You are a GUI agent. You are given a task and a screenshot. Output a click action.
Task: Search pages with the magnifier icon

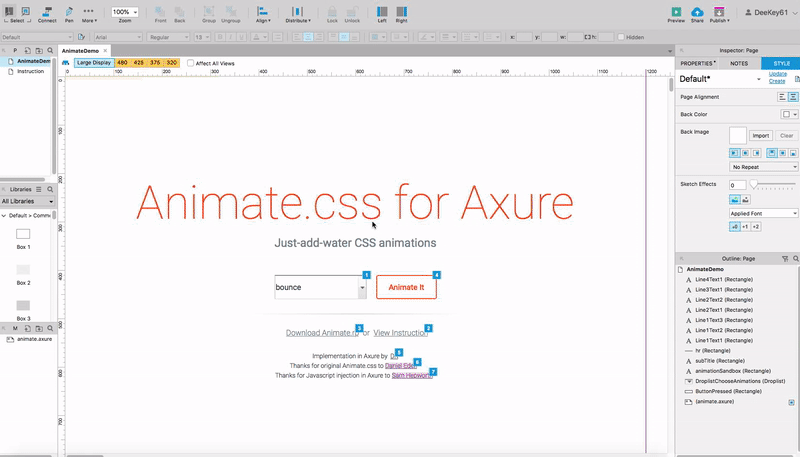(50, 50)
